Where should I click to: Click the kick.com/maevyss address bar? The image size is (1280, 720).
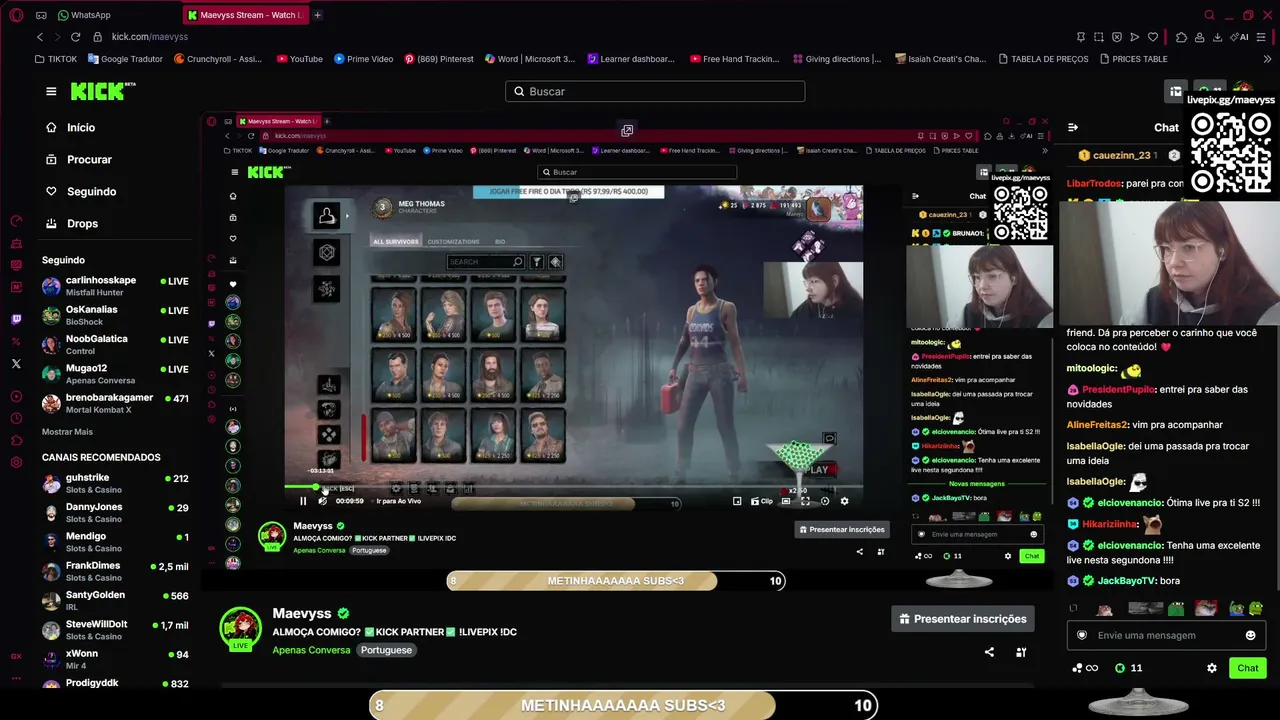(149, 37)
